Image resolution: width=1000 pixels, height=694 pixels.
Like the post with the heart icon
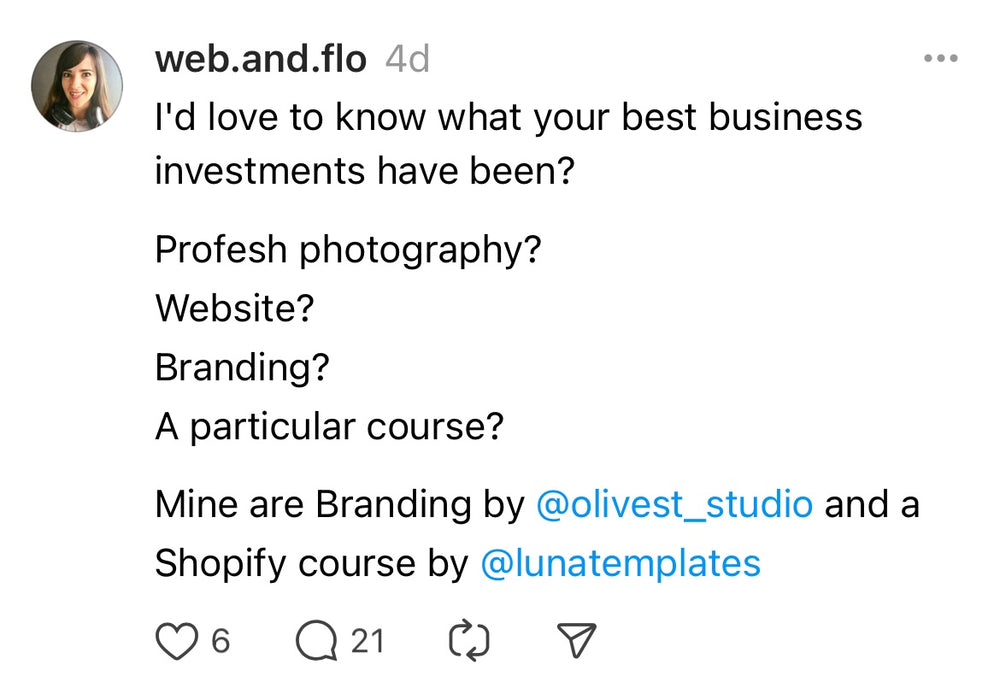[177, 641]
